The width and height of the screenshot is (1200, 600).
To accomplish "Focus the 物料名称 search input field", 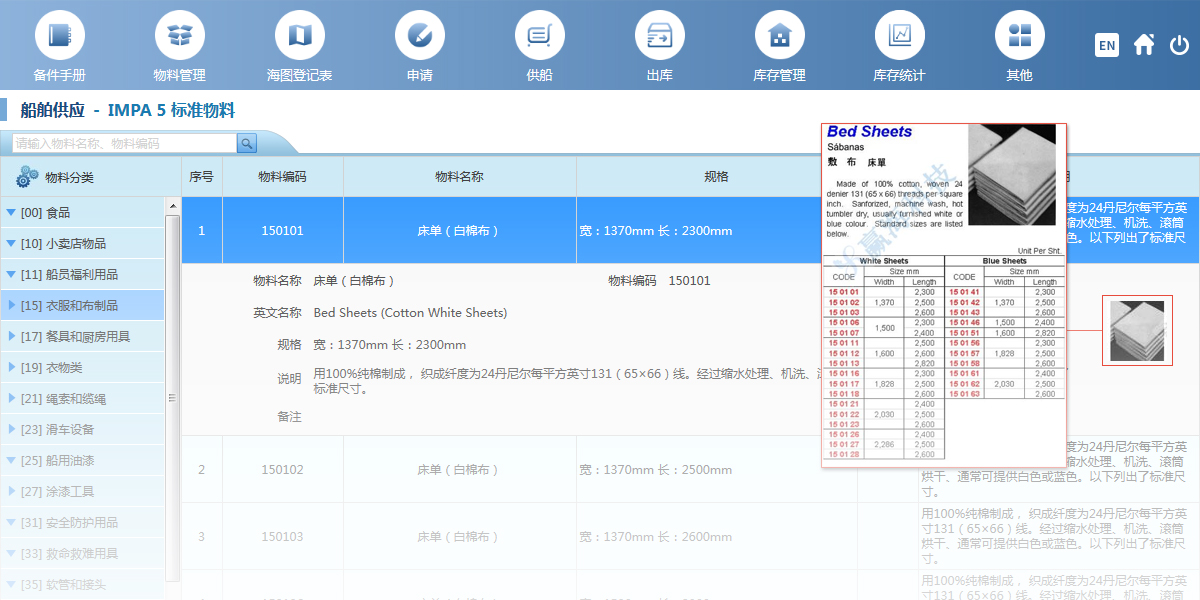I will [x=119, y=143].
